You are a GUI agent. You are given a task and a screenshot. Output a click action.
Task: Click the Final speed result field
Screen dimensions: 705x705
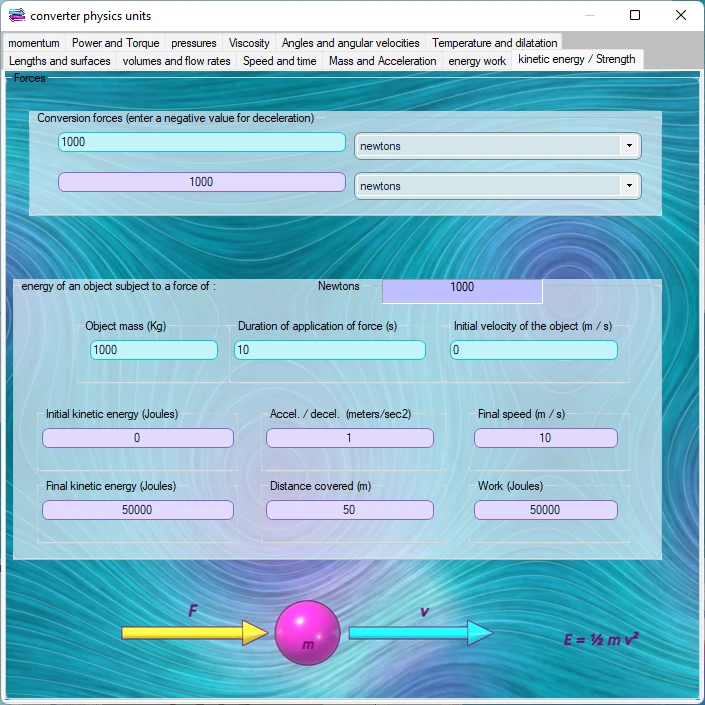click(x=546, y=438)
